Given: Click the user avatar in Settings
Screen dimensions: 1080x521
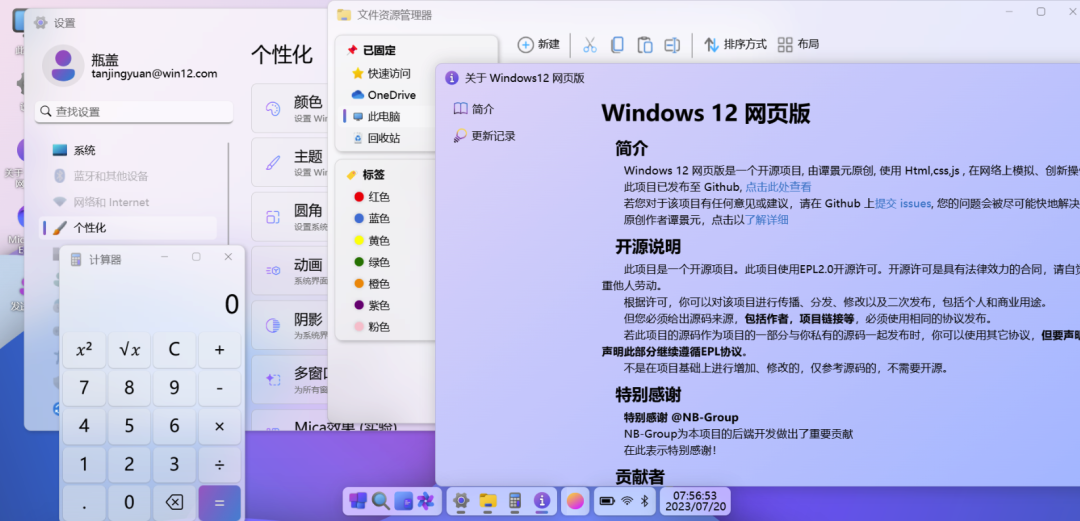Looking at the screenshot, I should coord(63,65).
